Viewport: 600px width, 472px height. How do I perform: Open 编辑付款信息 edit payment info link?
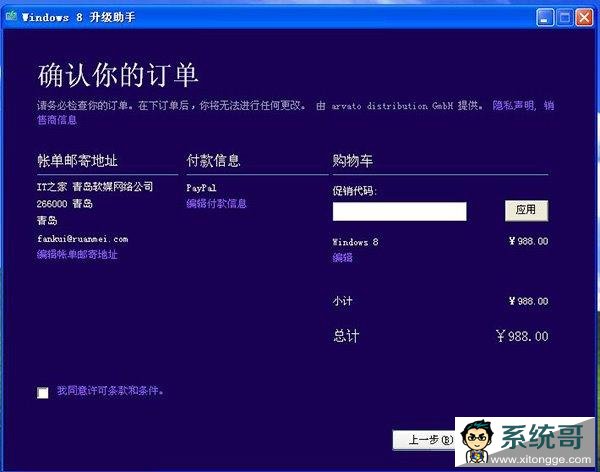[216, 203]
